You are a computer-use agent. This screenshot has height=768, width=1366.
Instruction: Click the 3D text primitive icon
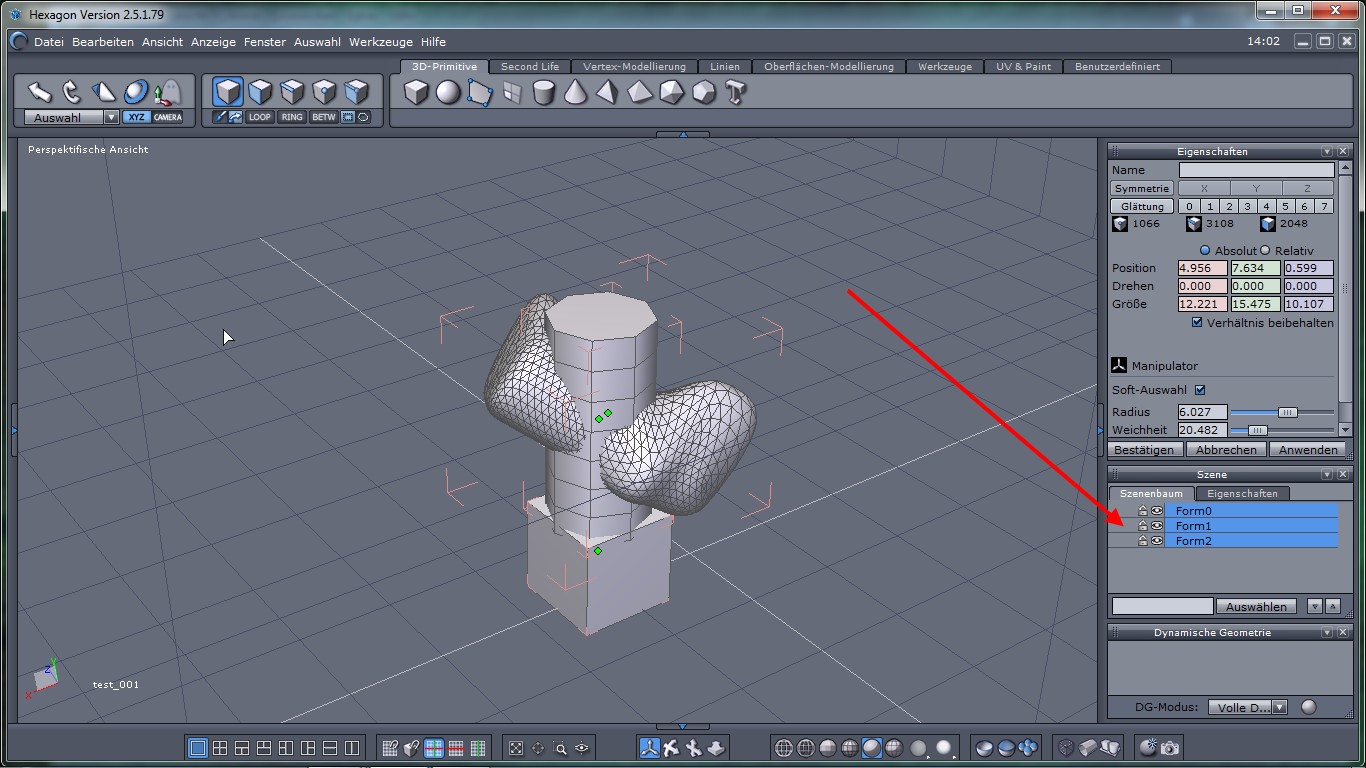pyautogui.click(x=736, y=93)
